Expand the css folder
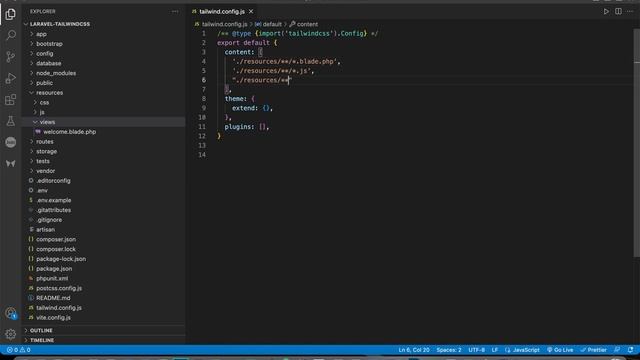The height and width of the screenshot is (360, 640). click(x=44, y=102)
